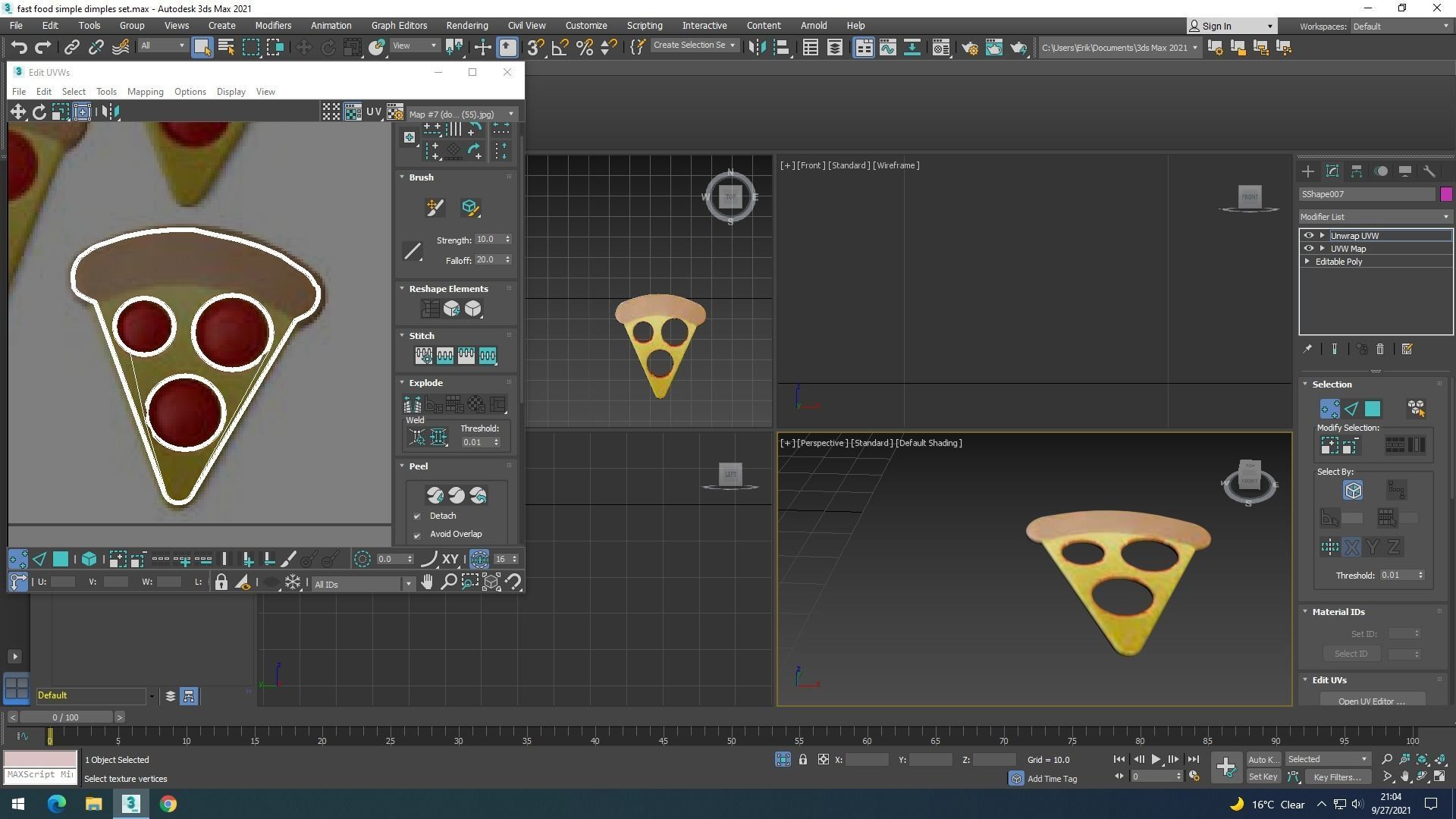Hide the Unwrap UVW modifier with its eye toggle

pos(1309,235)
